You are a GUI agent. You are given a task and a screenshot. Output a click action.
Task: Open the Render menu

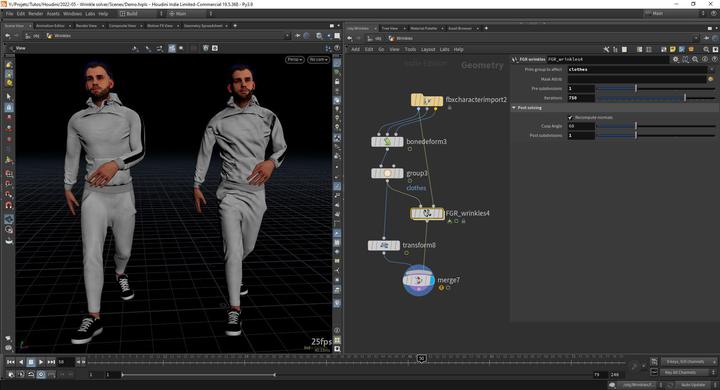(x=35, y=14)
